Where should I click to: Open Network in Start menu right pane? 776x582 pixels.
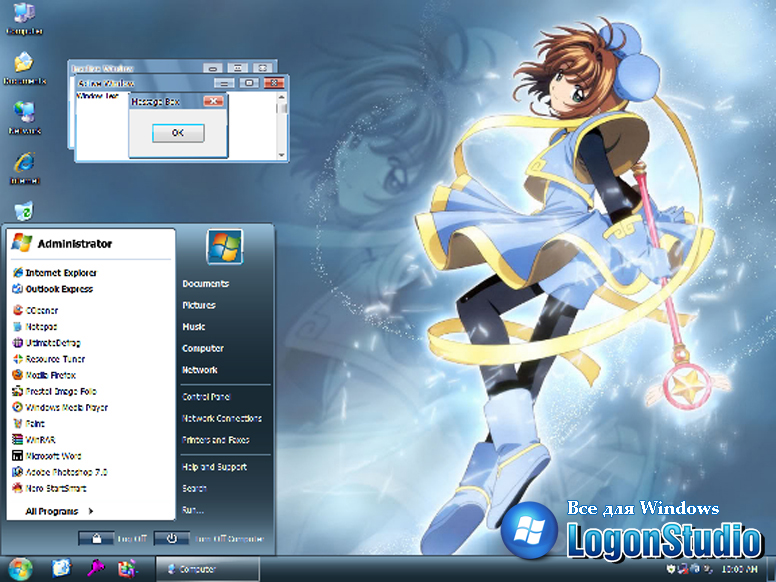[x=199, y=370]
